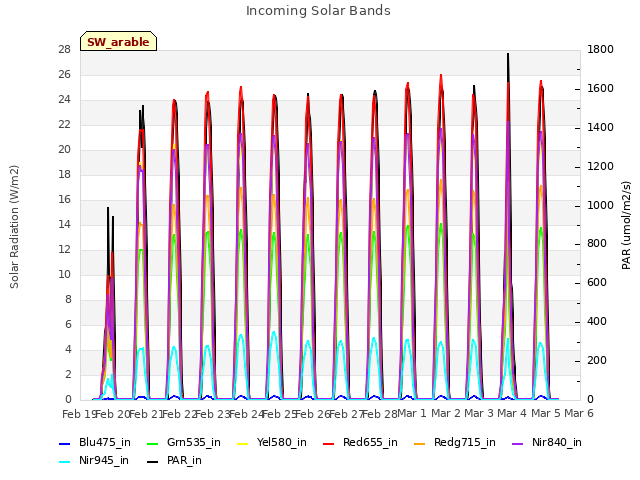The image size is (640, 480).
Task: Click the Feb 19 x-axis date label
Action: pyautogui.click(x=79, y=414)
